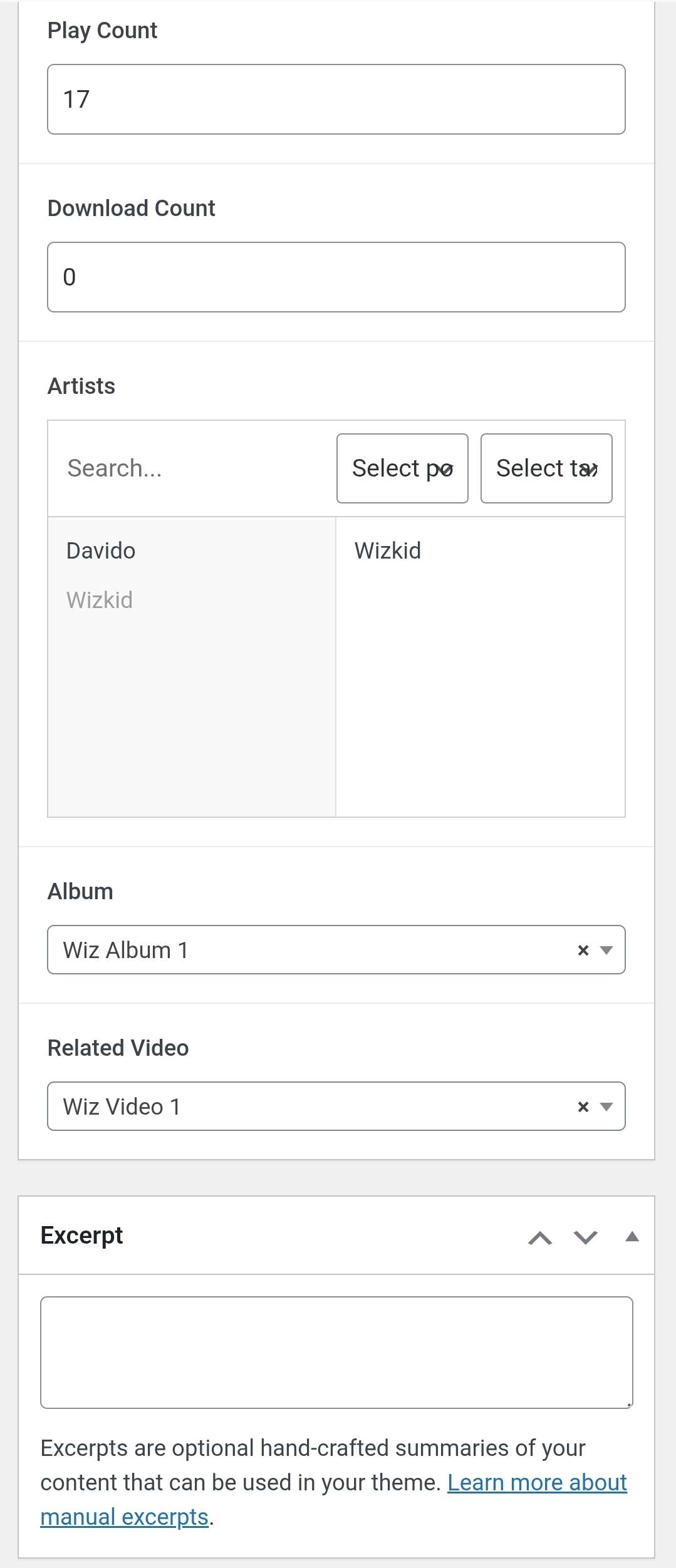Add Davido to selected artists
This screenshot has width=676, height=1568.
click(x=101, y=551)
